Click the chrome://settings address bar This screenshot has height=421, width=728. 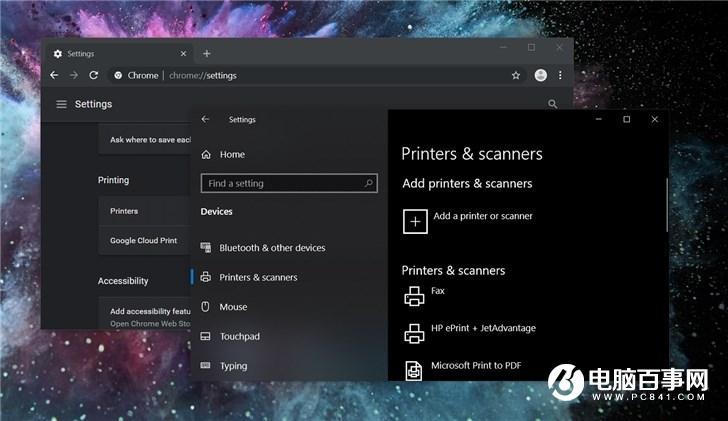coord(316,75)
